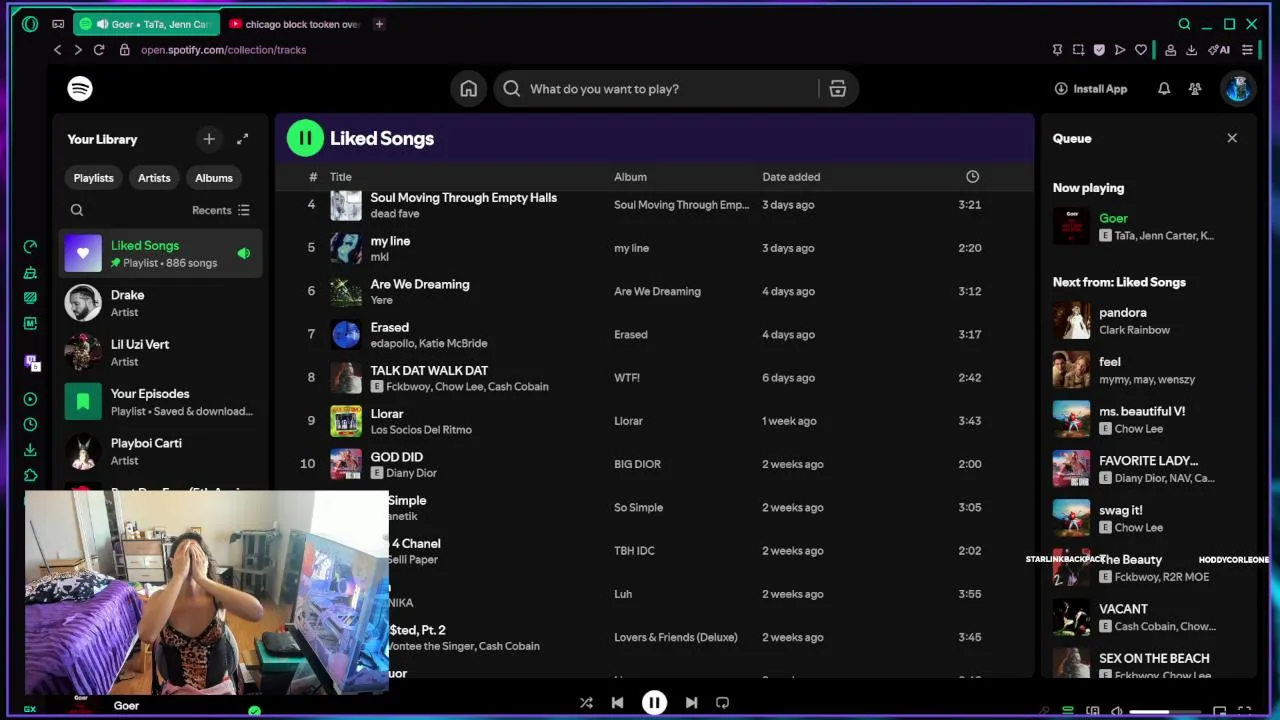Viewport: 1280px width, 720px height.
Task: Expand Your Library to full view
Action: coord(242,139)
